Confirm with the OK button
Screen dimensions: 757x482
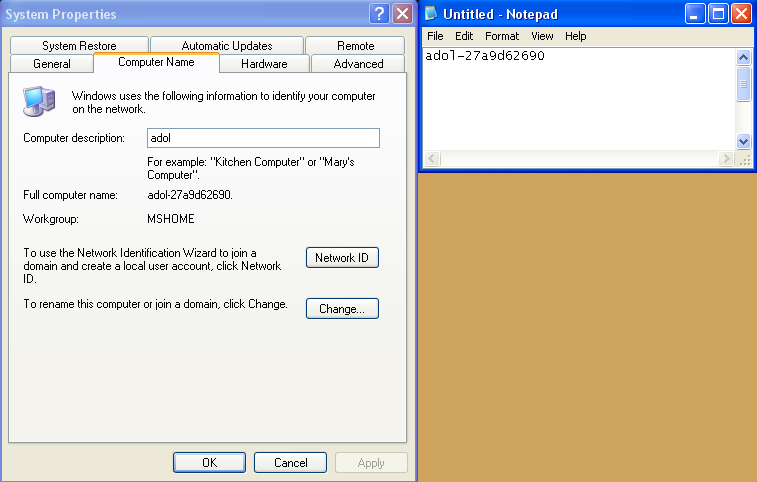[x=210, y=463]
